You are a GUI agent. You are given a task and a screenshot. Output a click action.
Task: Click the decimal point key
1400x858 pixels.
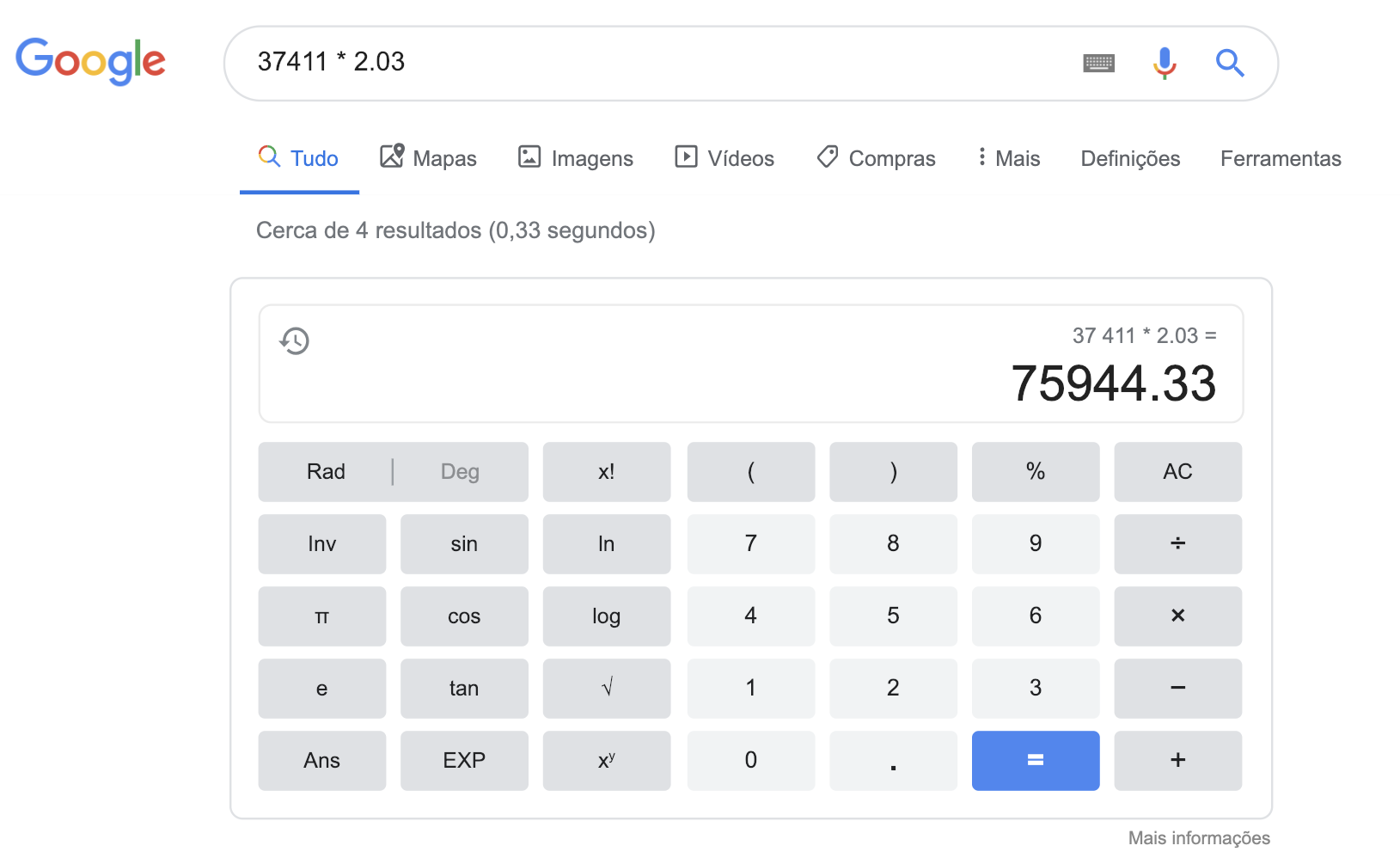[893, 761]
